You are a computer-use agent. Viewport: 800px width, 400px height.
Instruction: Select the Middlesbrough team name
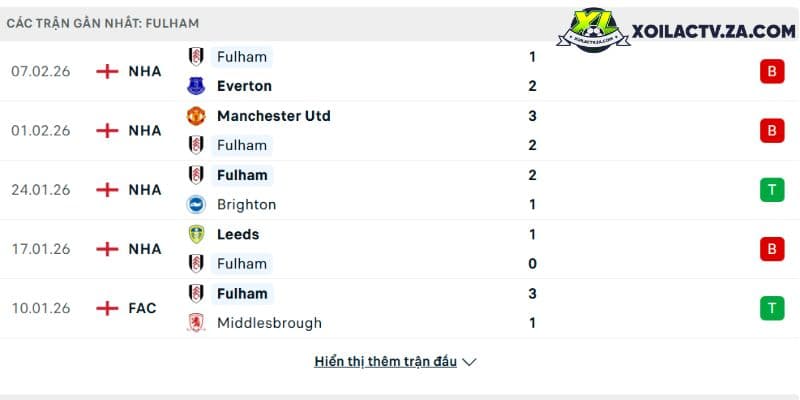click(269, 323)
